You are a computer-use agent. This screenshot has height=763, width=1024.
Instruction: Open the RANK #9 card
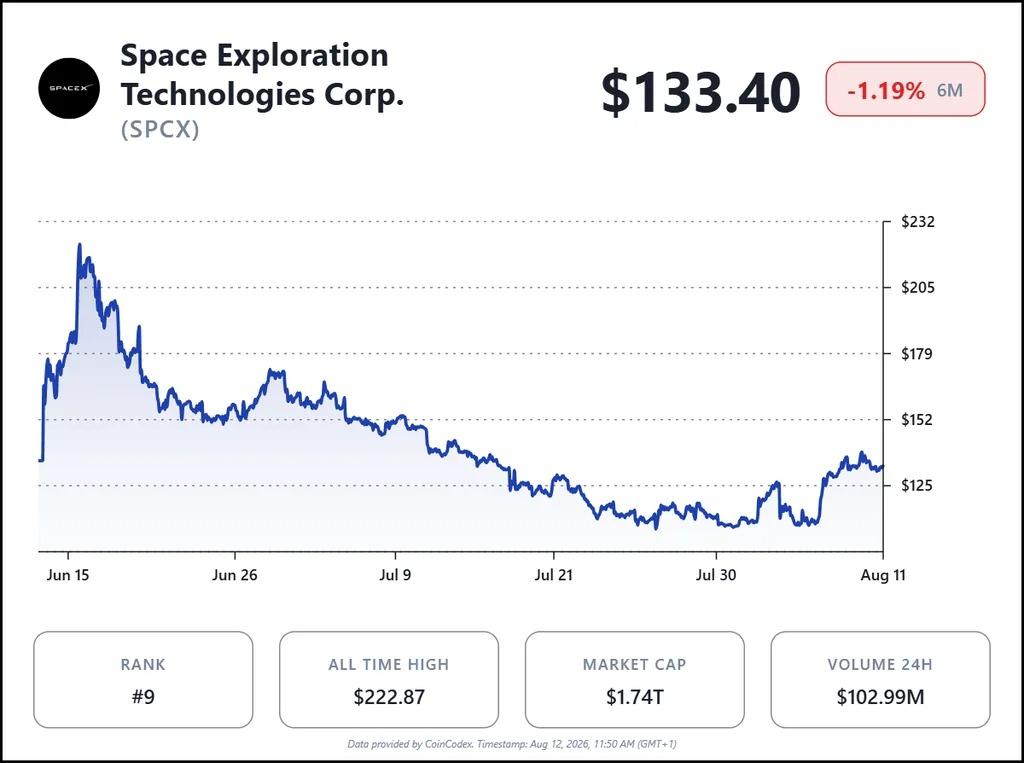pyautogui.click(x=143, y=679)
